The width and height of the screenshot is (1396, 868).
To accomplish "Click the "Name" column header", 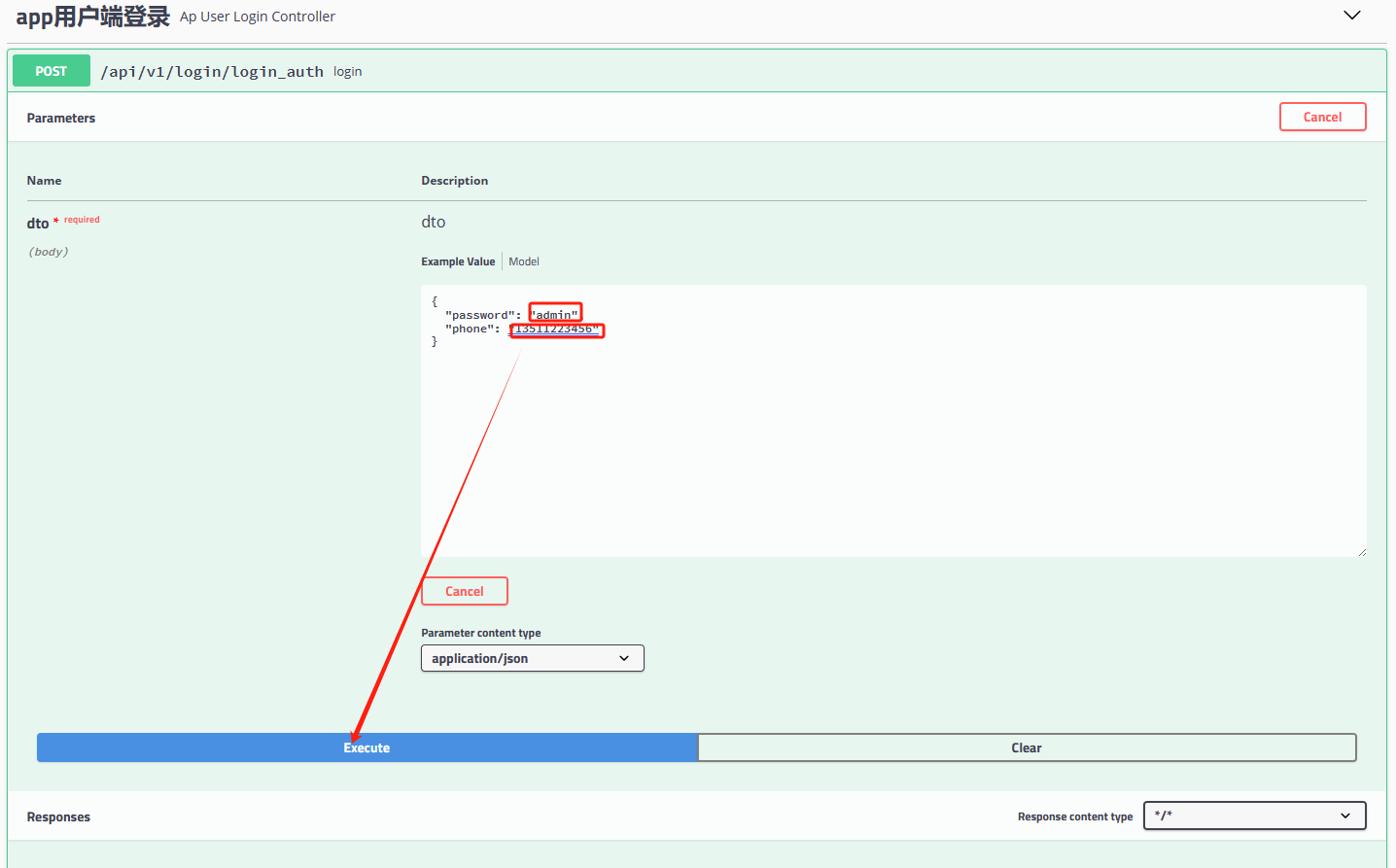I will tap(45, 181).
